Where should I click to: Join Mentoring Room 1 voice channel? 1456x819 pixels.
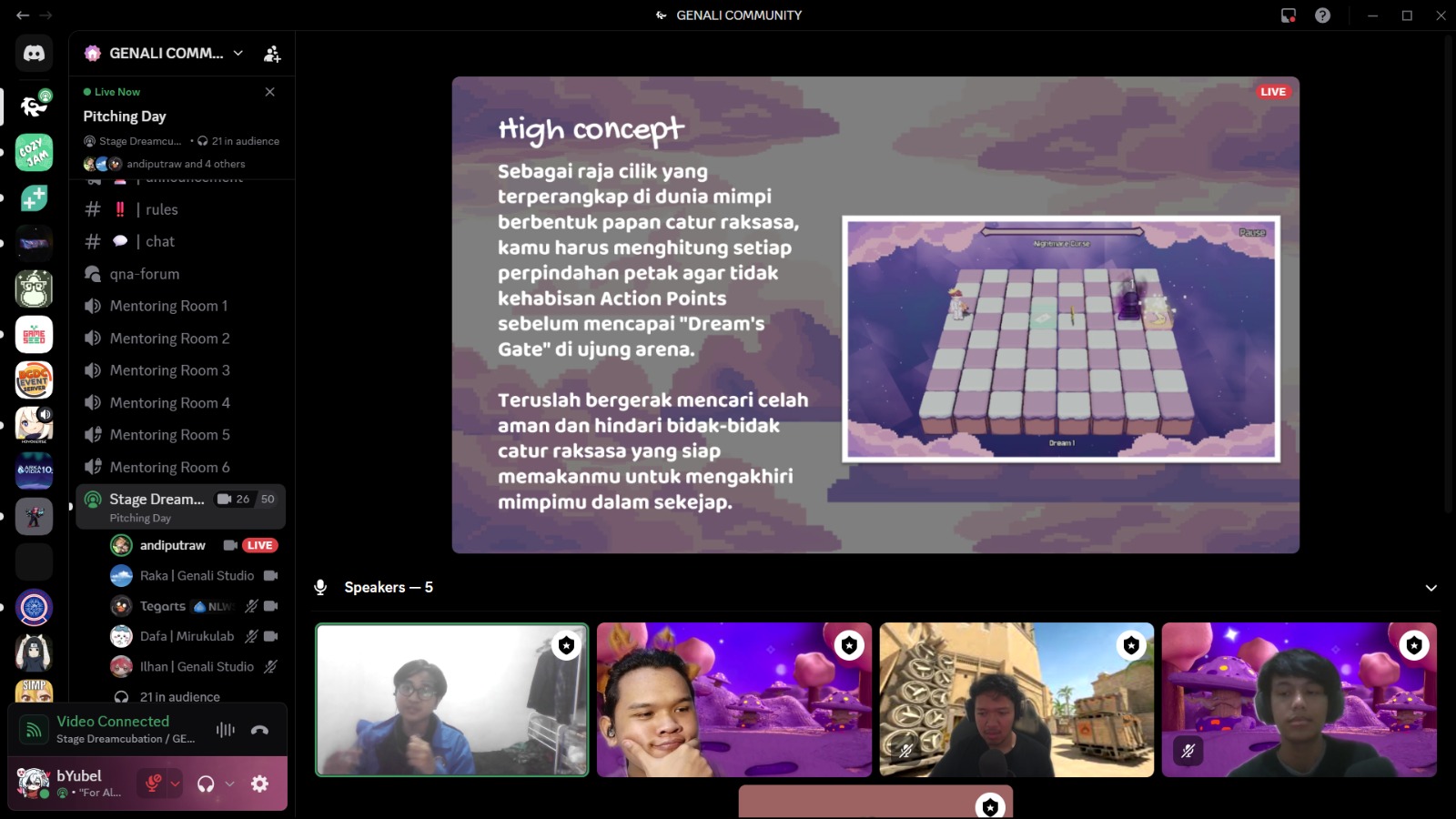[x=181, y=306]
